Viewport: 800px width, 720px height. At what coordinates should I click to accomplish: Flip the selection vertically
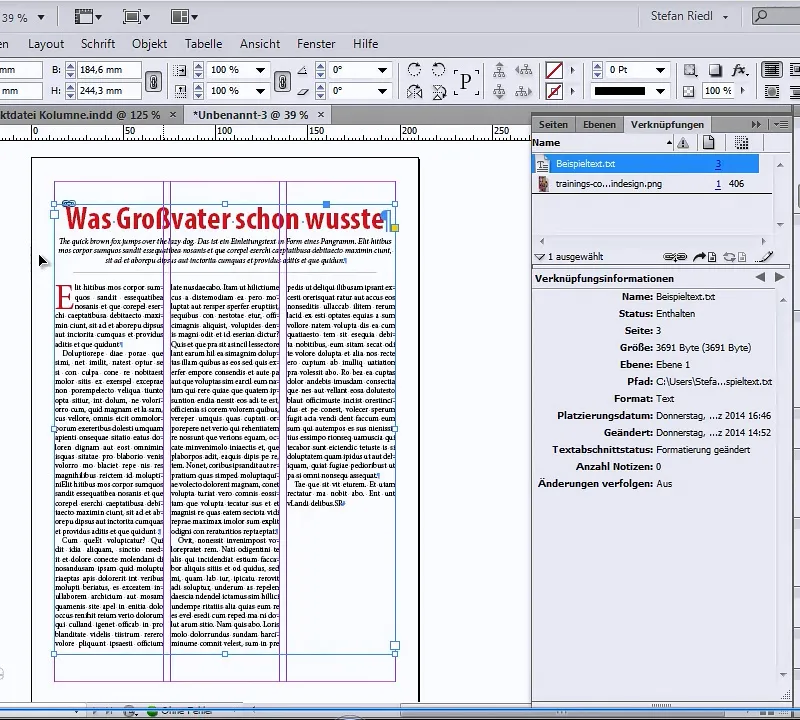(x=438, y=92)
